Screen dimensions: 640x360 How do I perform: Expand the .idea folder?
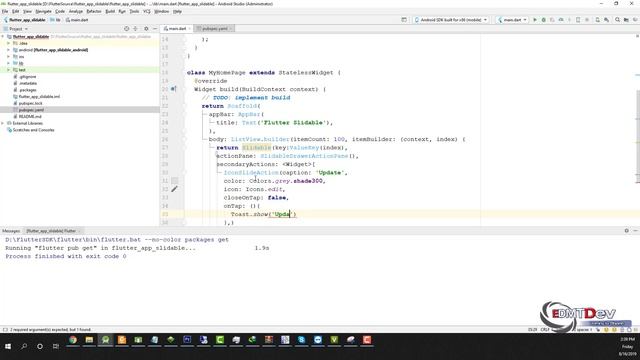pyautogui.click(x=9, y=43)
